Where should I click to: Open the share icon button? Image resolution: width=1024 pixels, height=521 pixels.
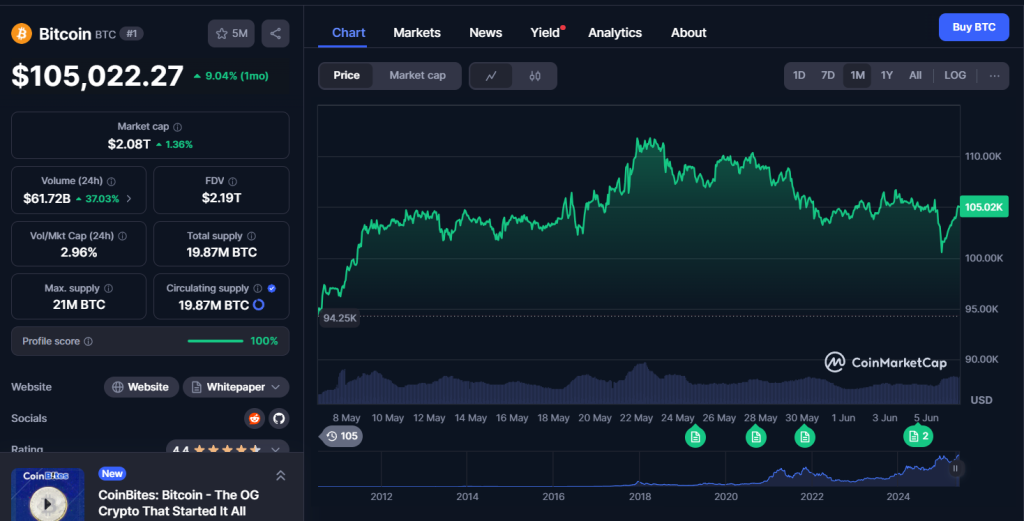click(276, 33)
